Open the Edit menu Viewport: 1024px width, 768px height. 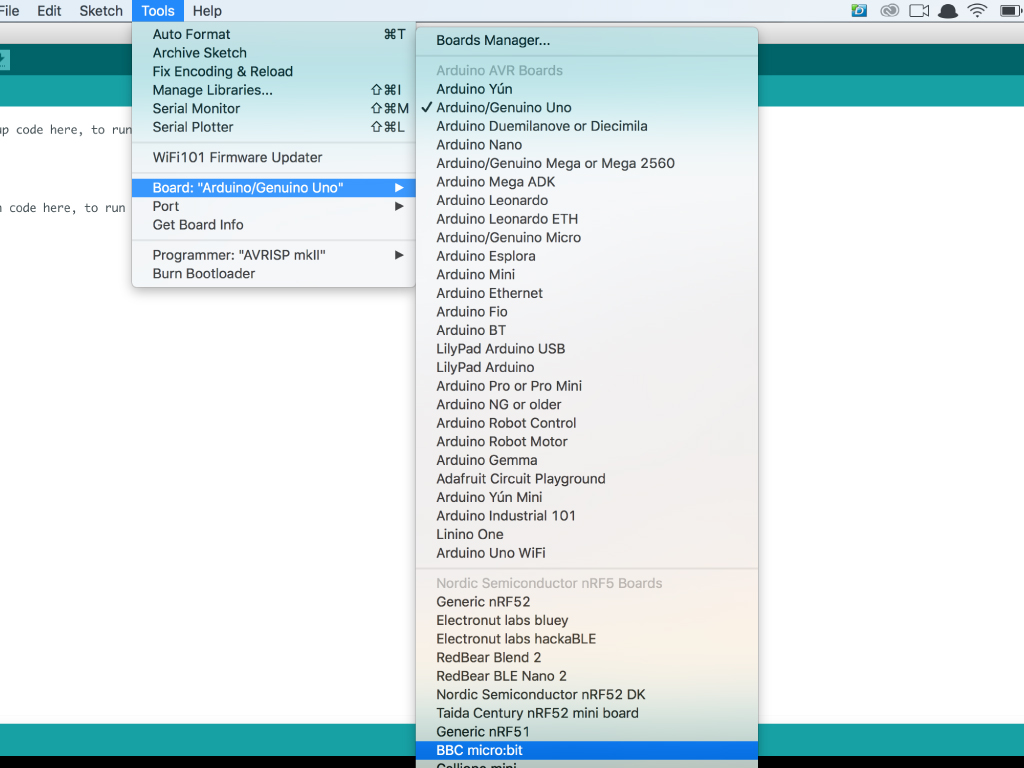(49, 11)
